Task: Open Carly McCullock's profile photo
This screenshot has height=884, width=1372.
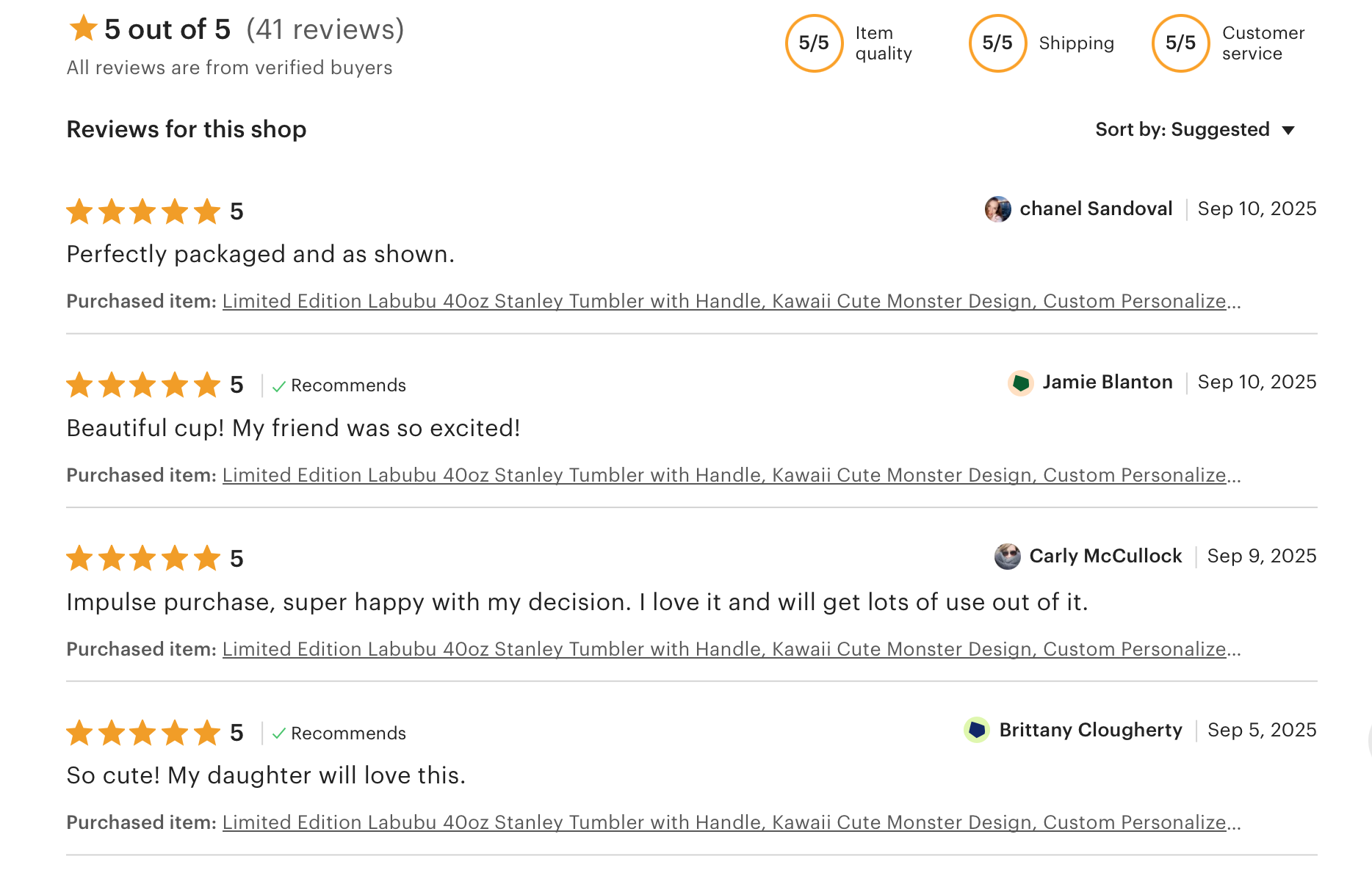Action: click(x=1007, y=557)
